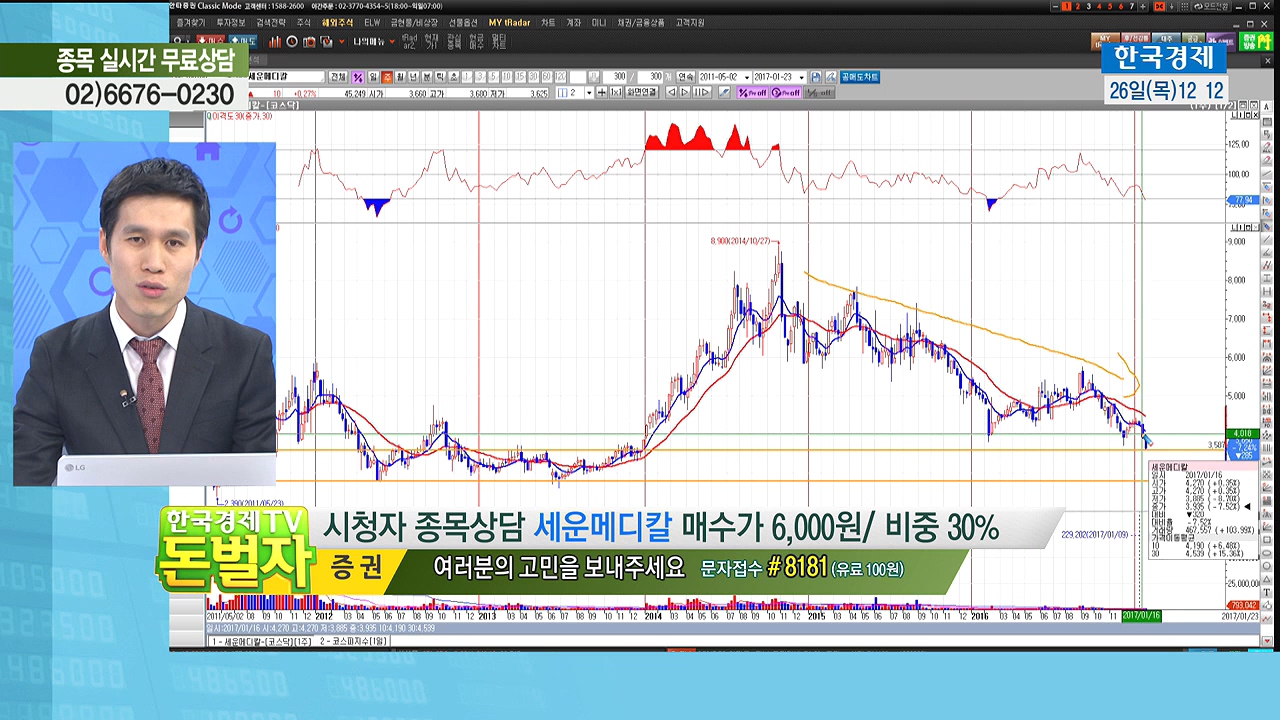
Task: Click the 화면연결 button
Action: [642, 93]
